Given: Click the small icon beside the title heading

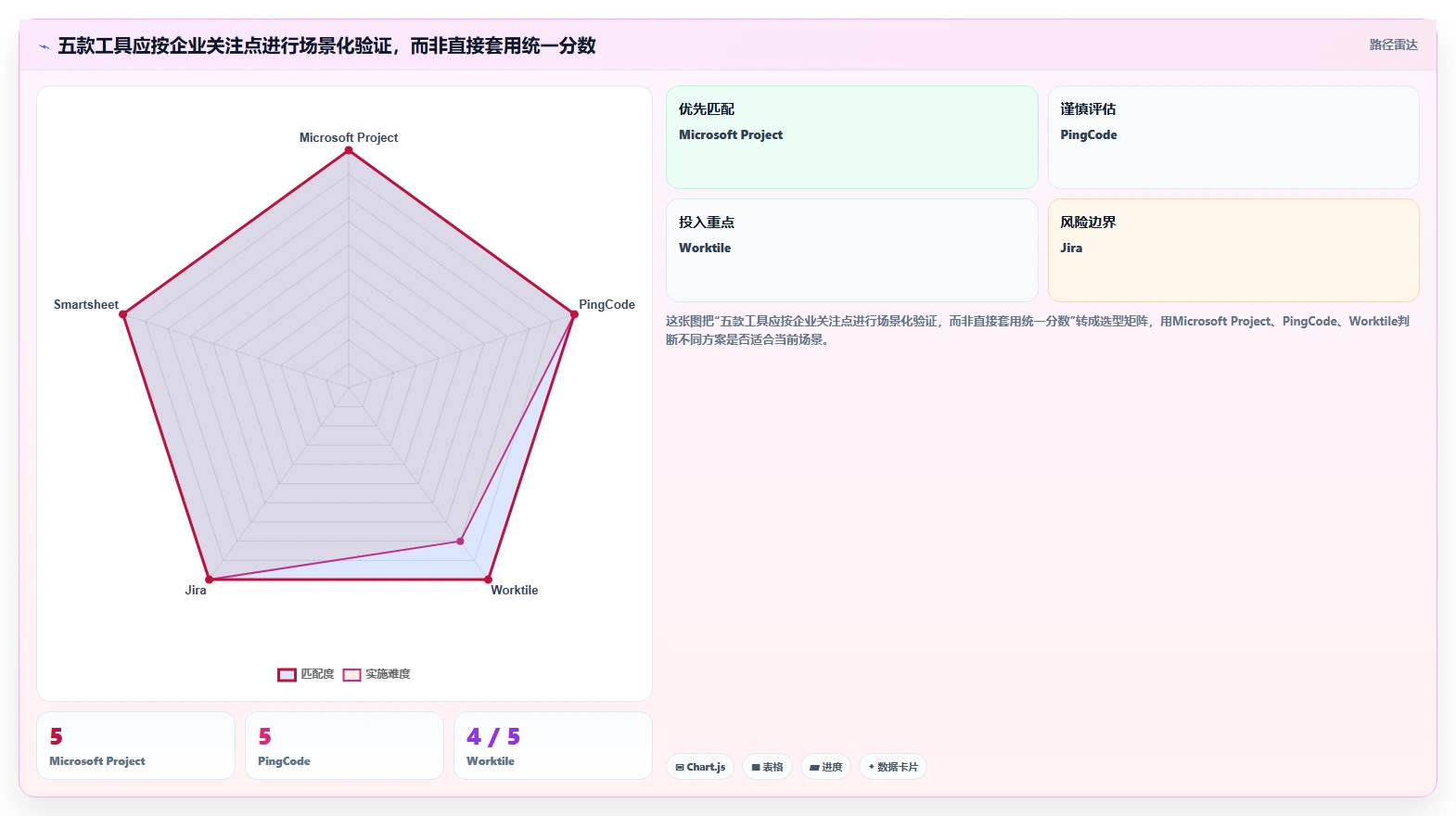Looking at the screenshot, I should coord(44,46).
